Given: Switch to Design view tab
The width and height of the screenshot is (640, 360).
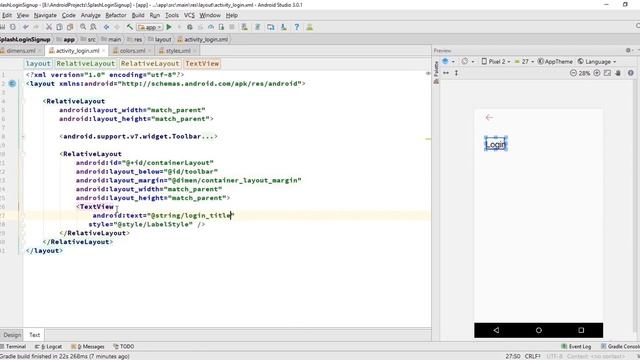Looking at the screenshot, I should (12, 335).
